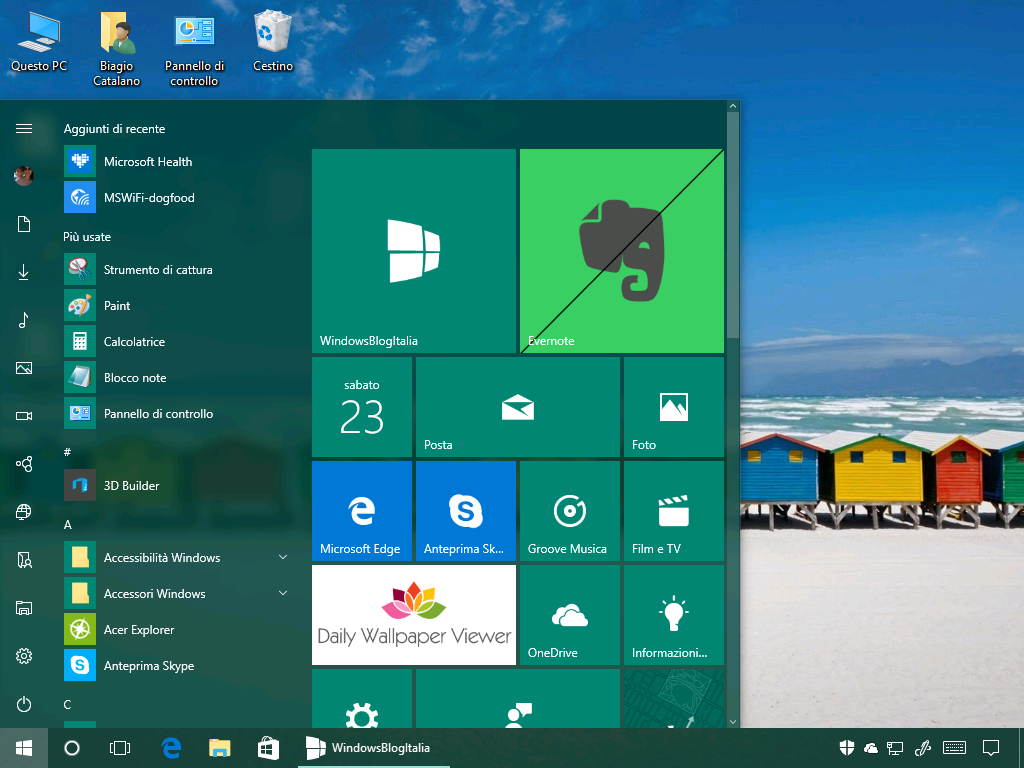Click the C section header

(67, 704)
